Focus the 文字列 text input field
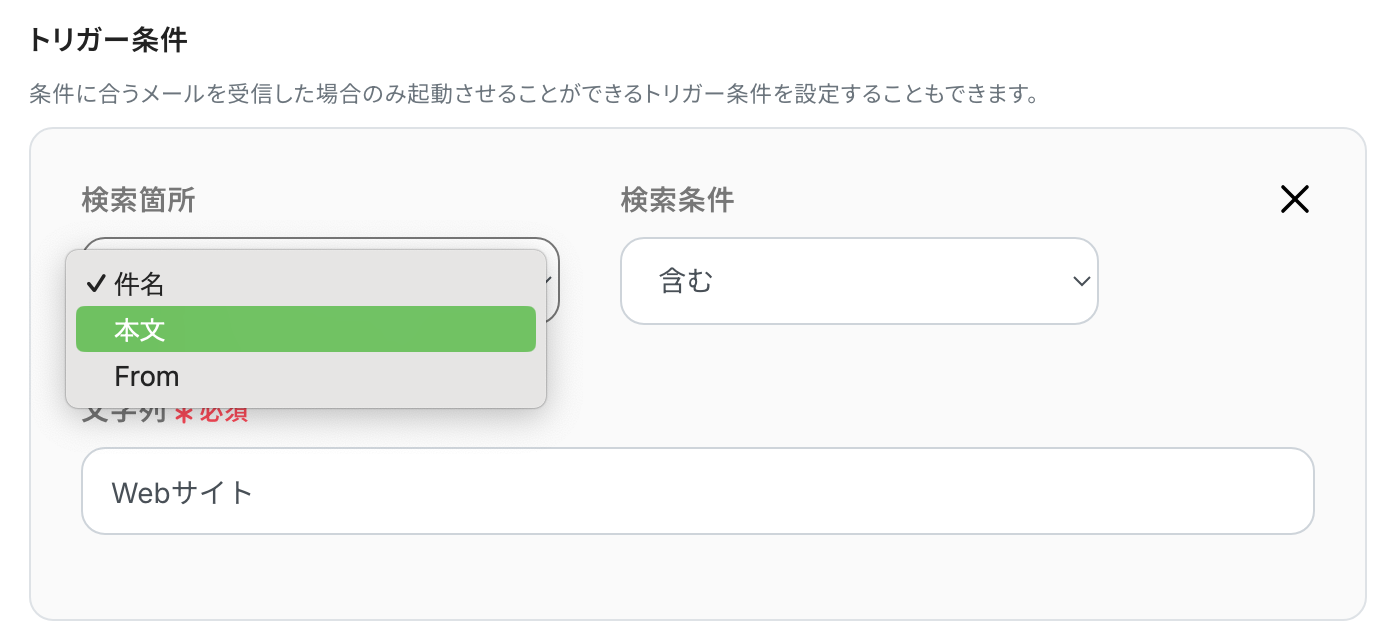Viewport: 1382px width, 636px height. (697, 491)
